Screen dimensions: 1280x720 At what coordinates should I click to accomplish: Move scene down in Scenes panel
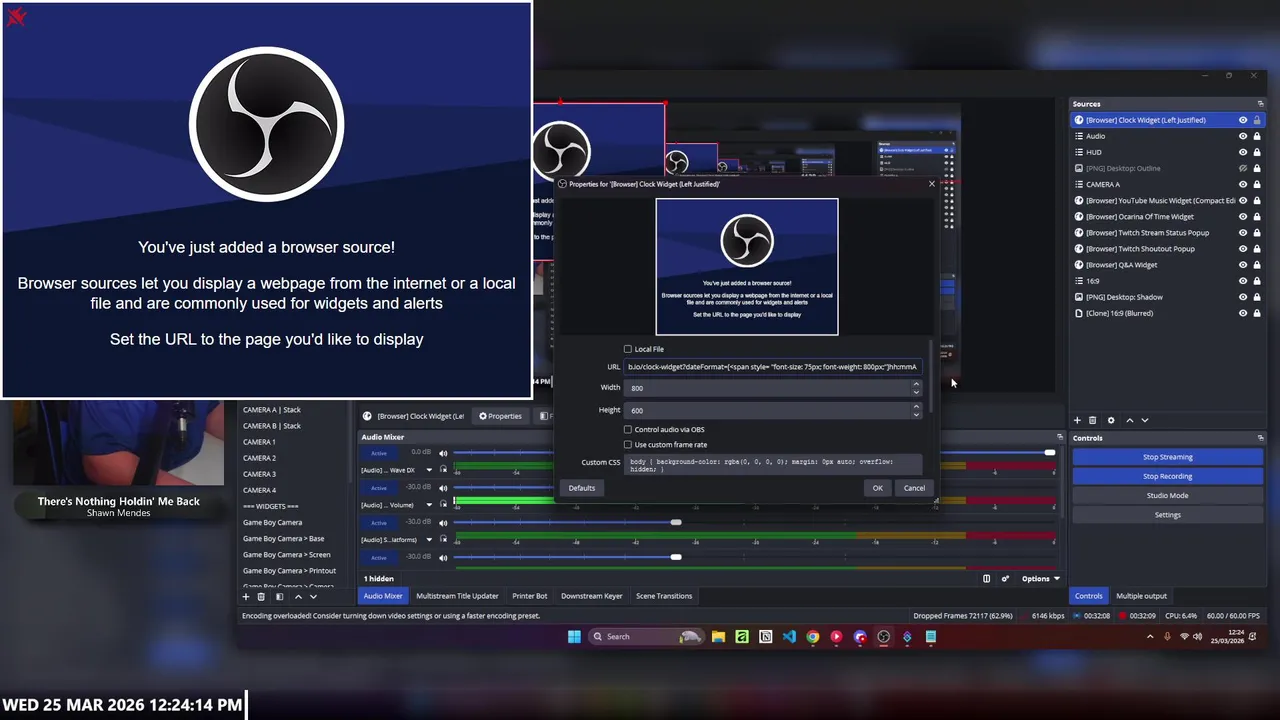coord(313,596)
